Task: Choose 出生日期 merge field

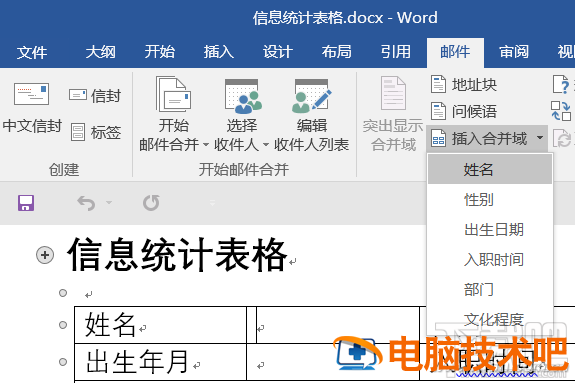Action: click(x=490, y=230)
